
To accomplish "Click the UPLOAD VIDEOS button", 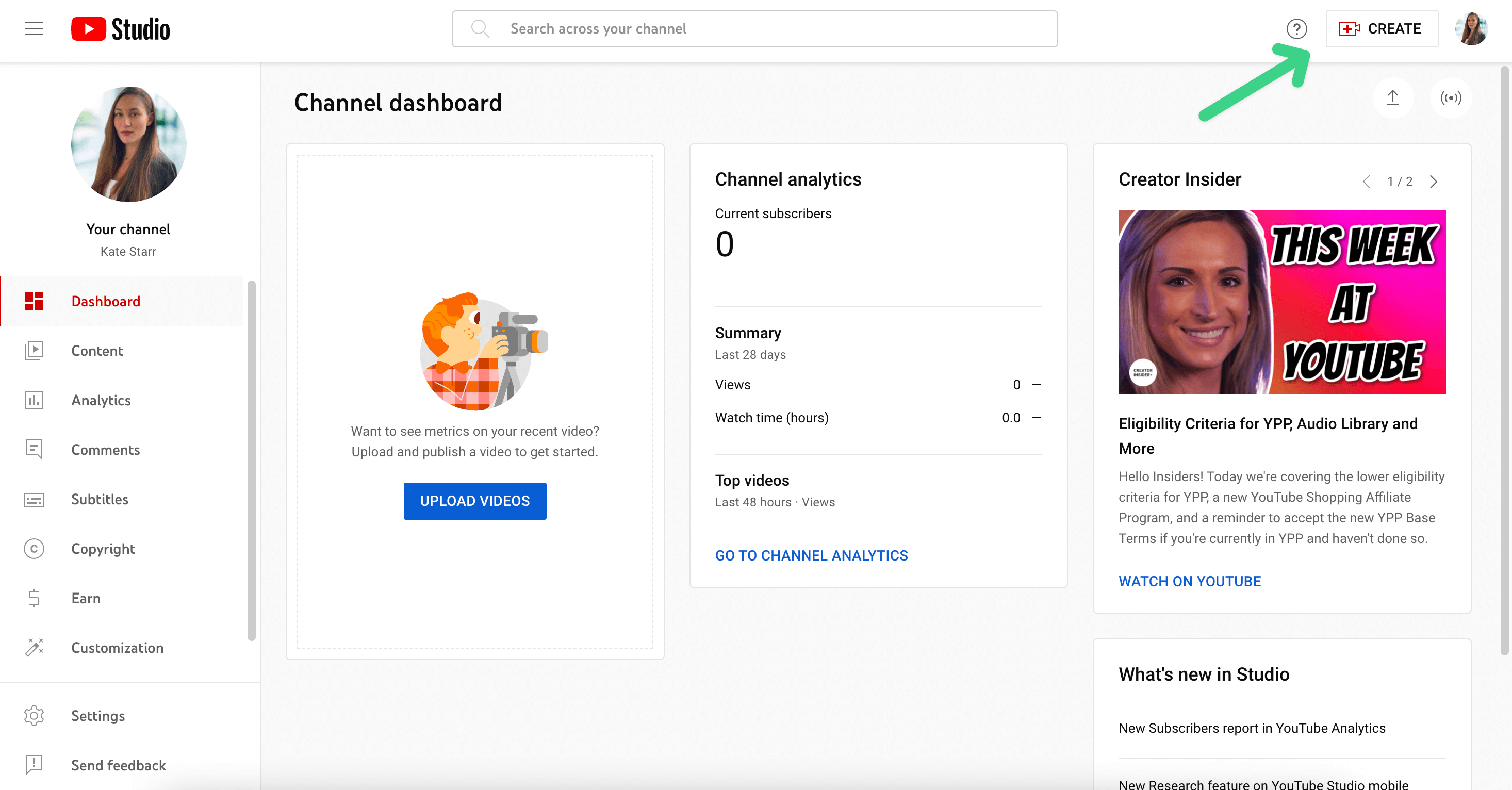I will pyautogui.click(x=475, y=501).
